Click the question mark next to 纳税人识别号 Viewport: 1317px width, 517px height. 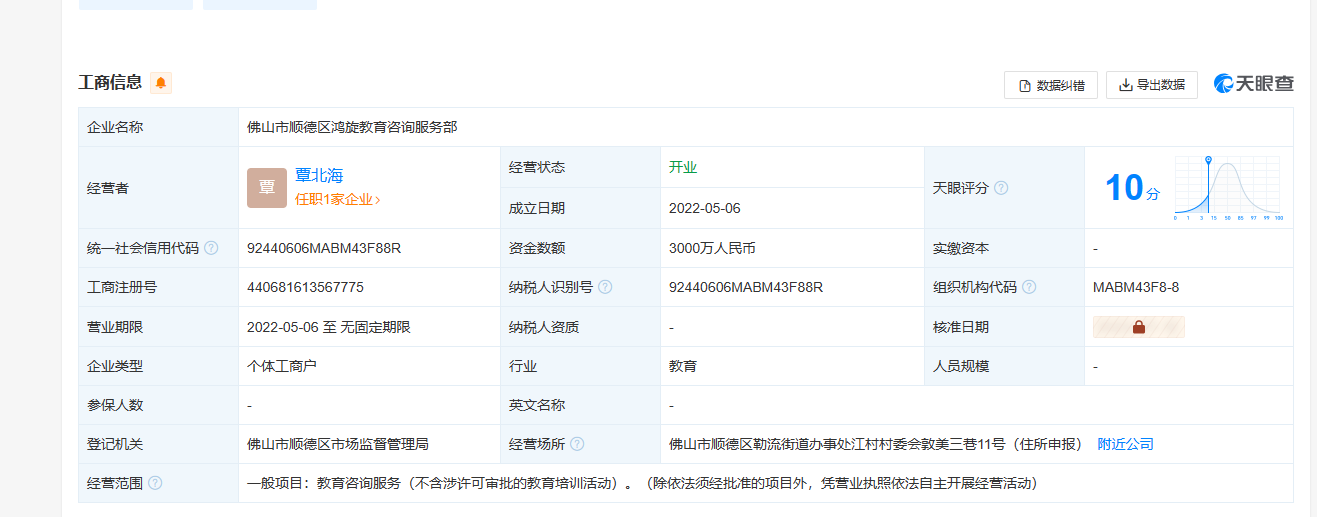pyautogui.click(x=605, y=287)
